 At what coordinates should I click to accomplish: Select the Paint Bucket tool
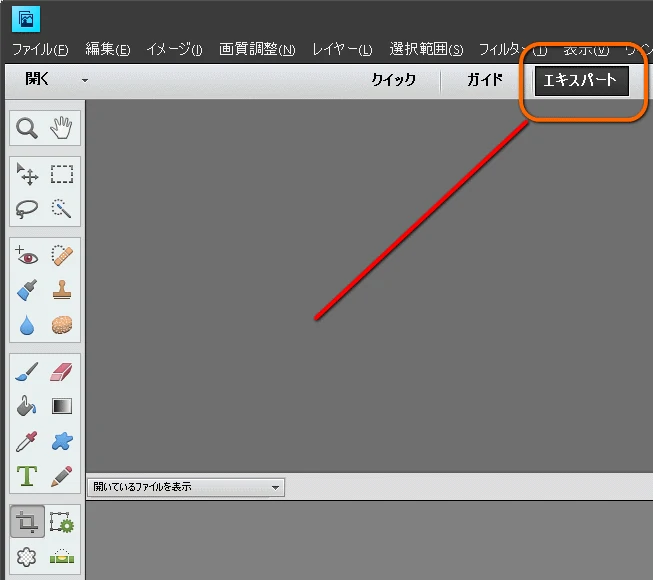pyautogui.click(x=27, y=406)
